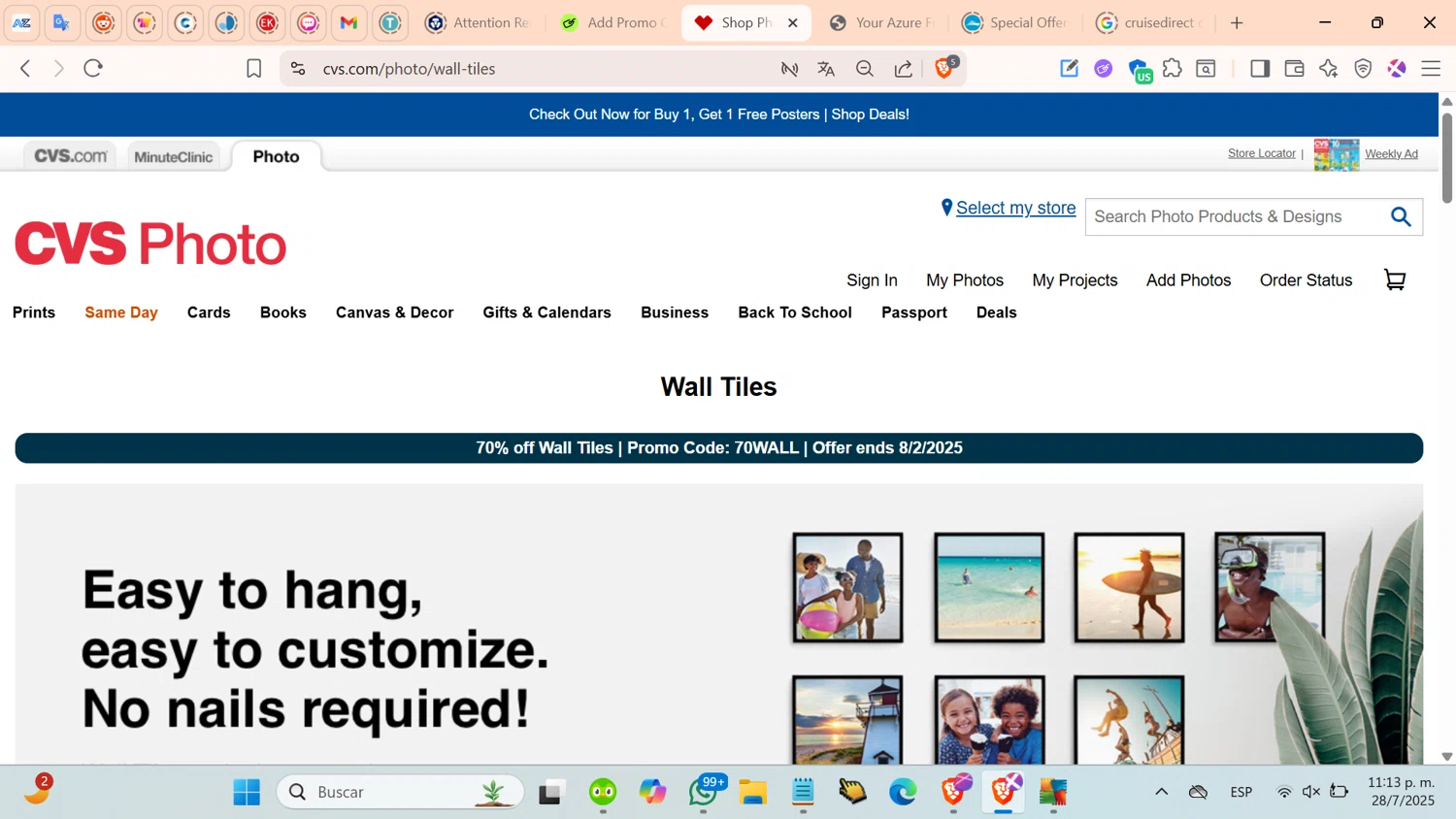Image resolution: width=1456 pixels, height=819 pixels.
Task: Click the Weekly Ad thumbnail image
Action: 1337,154
